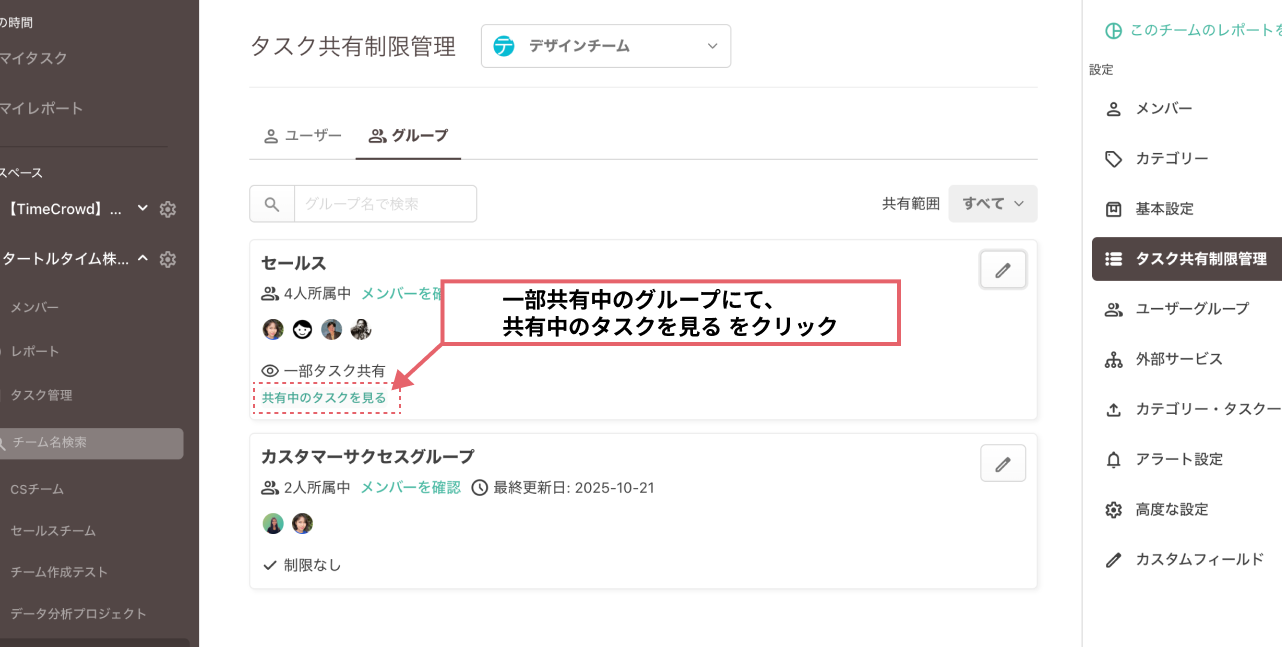Viewport: 1282px width, 647px height.
Task: Open 基本設定 using its icon
Action: pyautogui.click(x=1113, y=208)
